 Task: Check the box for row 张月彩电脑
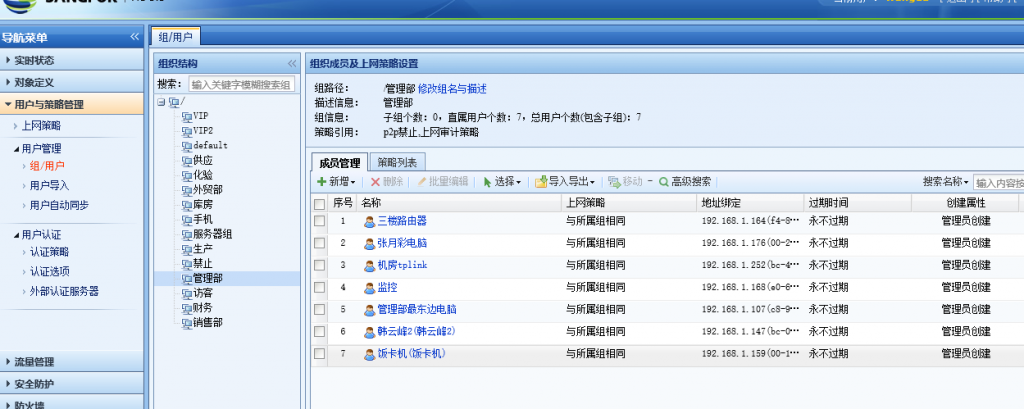pyautogui.click(x=320, y=243)
